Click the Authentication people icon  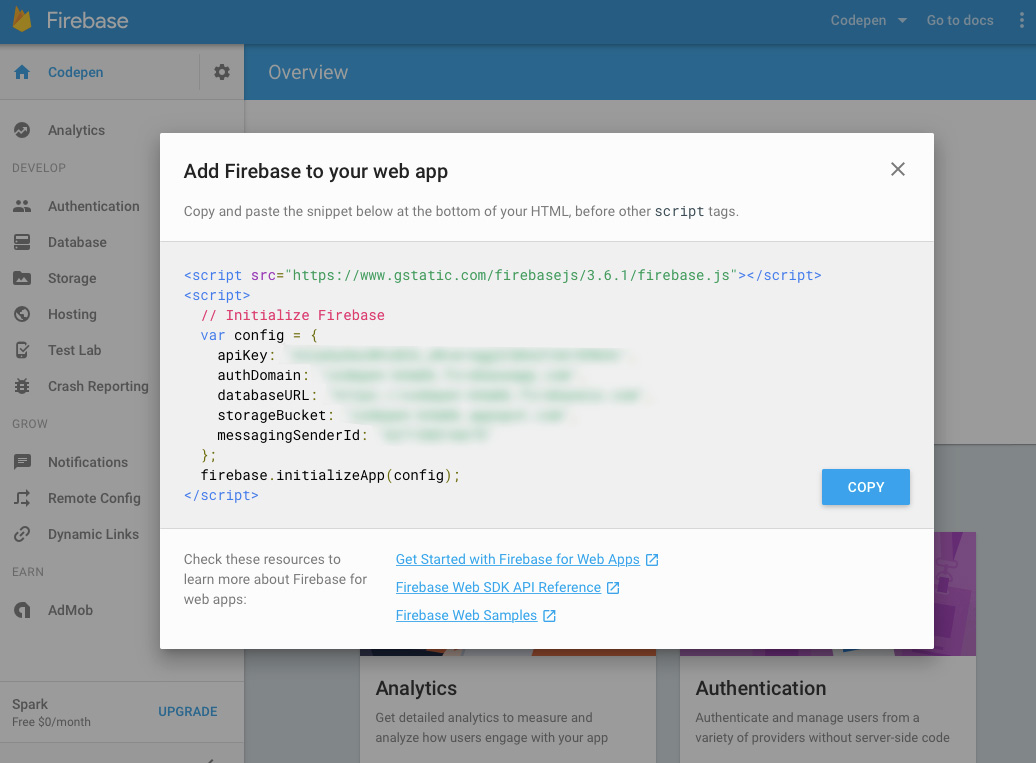point(22,206)
